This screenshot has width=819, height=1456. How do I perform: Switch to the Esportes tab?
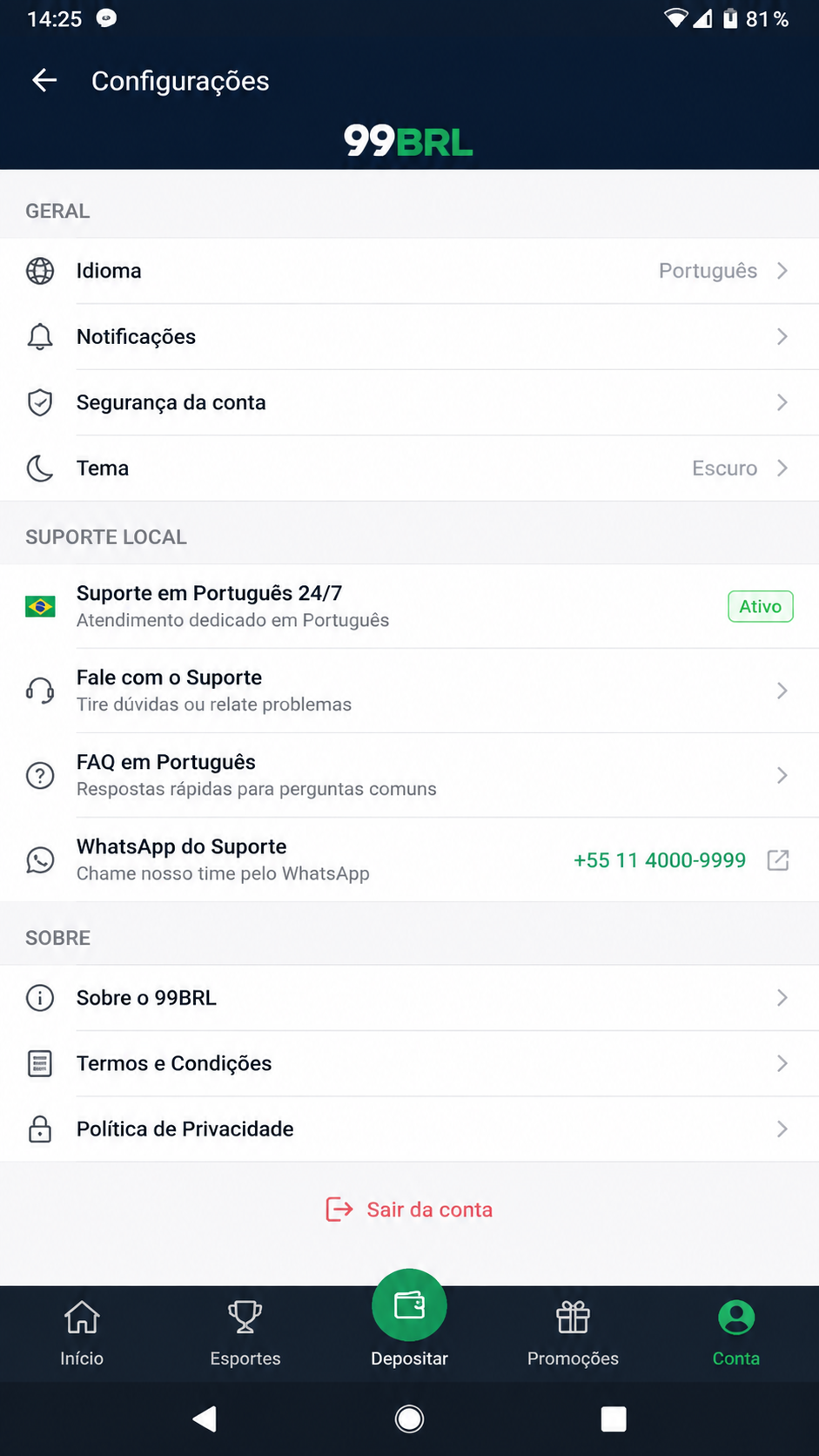[x=245, y=1333]
